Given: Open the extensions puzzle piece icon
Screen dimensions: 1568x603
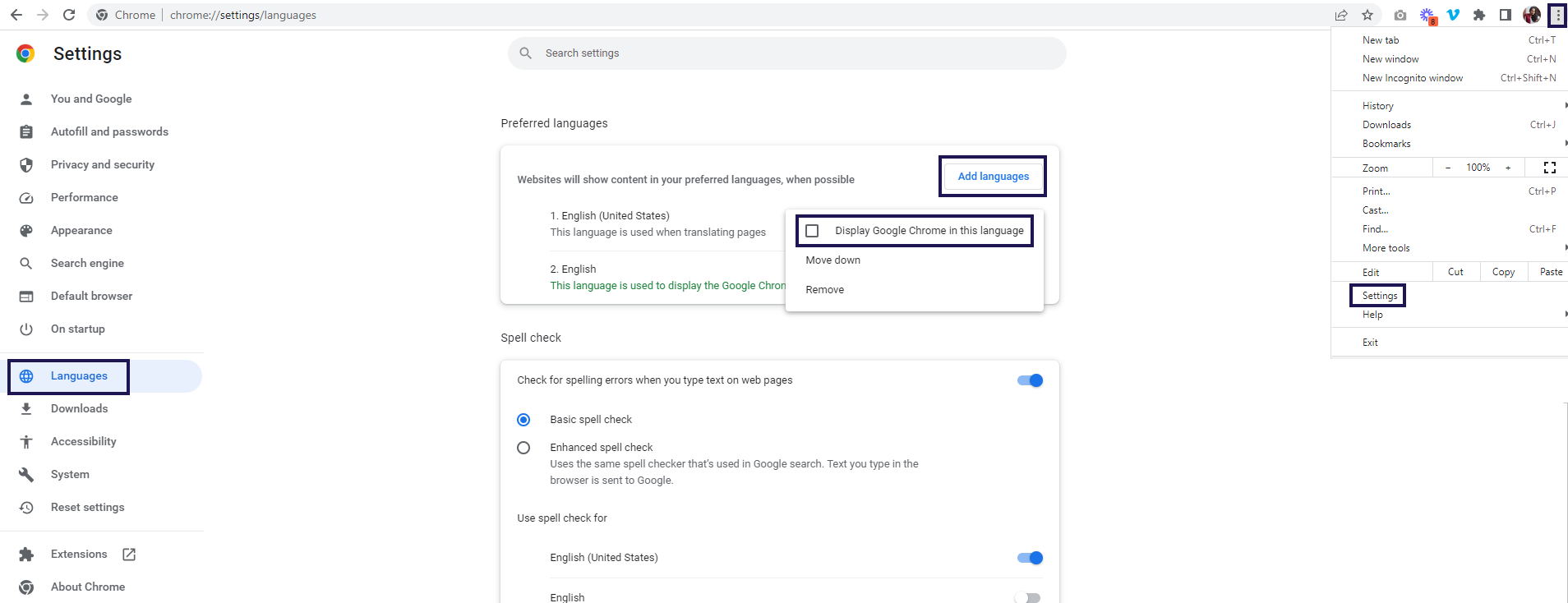Looking at the screenshot, I should click(1479, 15).
